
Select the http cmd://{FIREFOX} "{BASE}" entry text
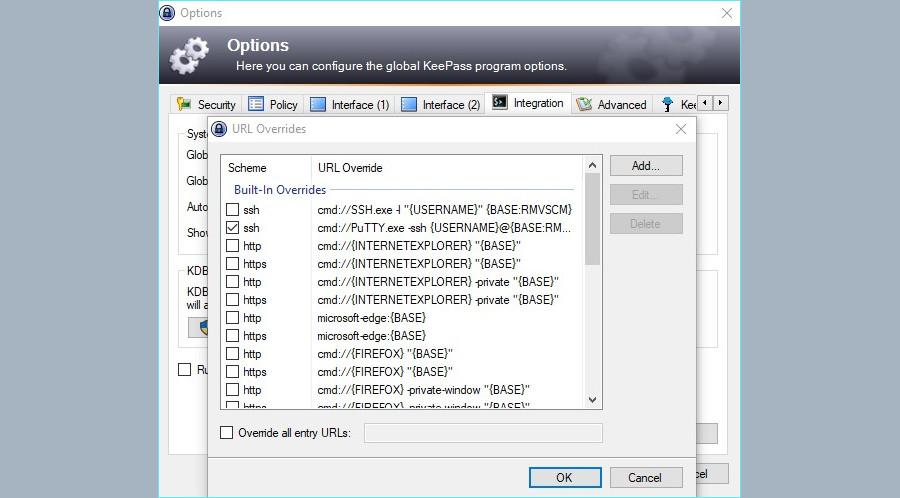tap(385, 353)
